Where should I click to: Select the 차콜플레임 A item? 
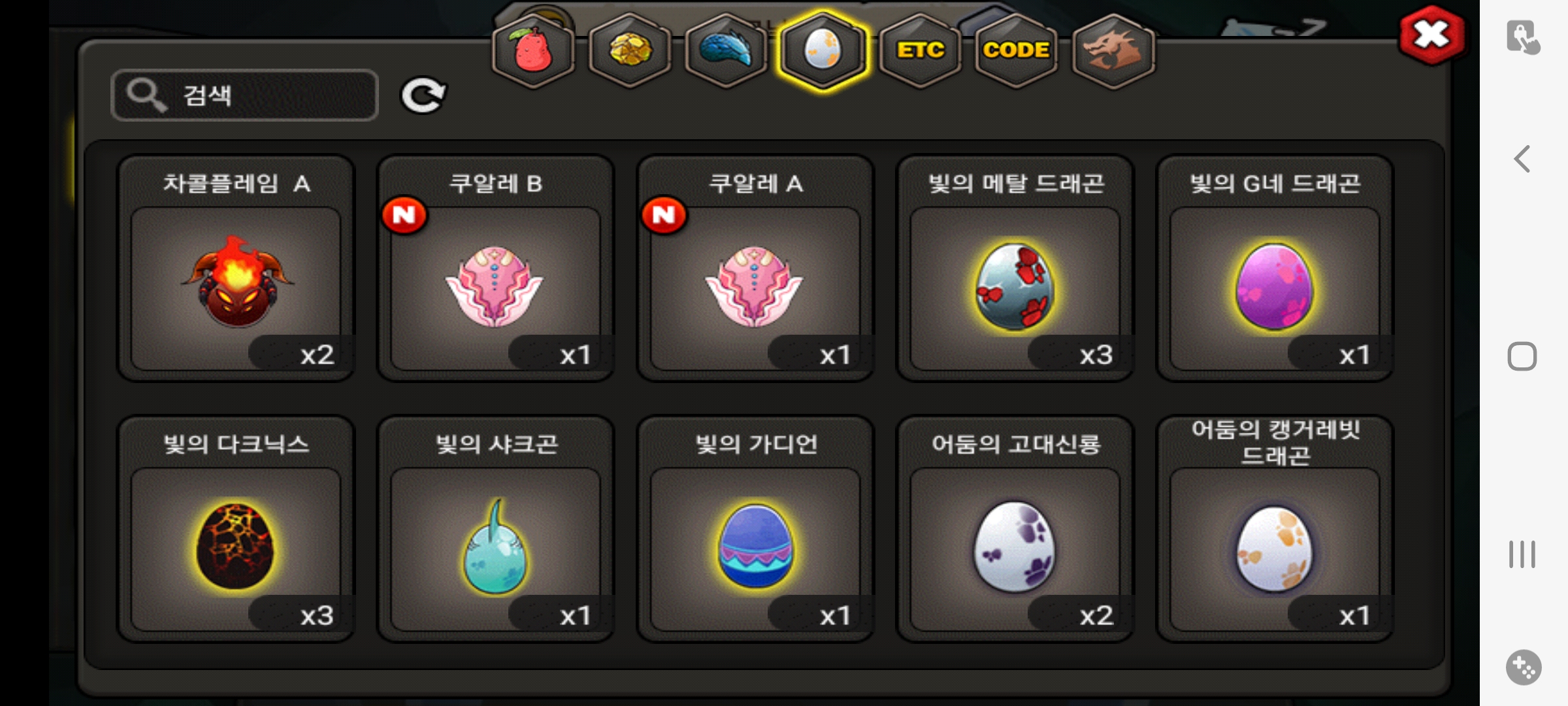pos(236,269)
